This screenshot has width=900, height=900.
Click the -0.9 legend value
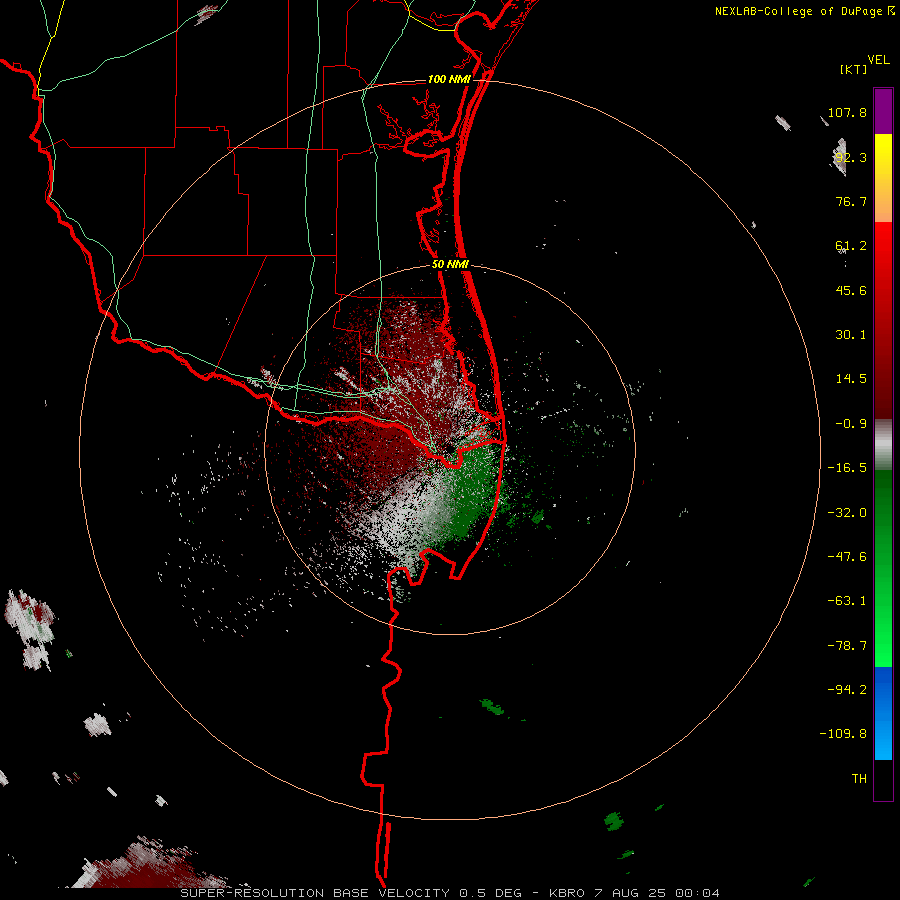tap(851, 424)
